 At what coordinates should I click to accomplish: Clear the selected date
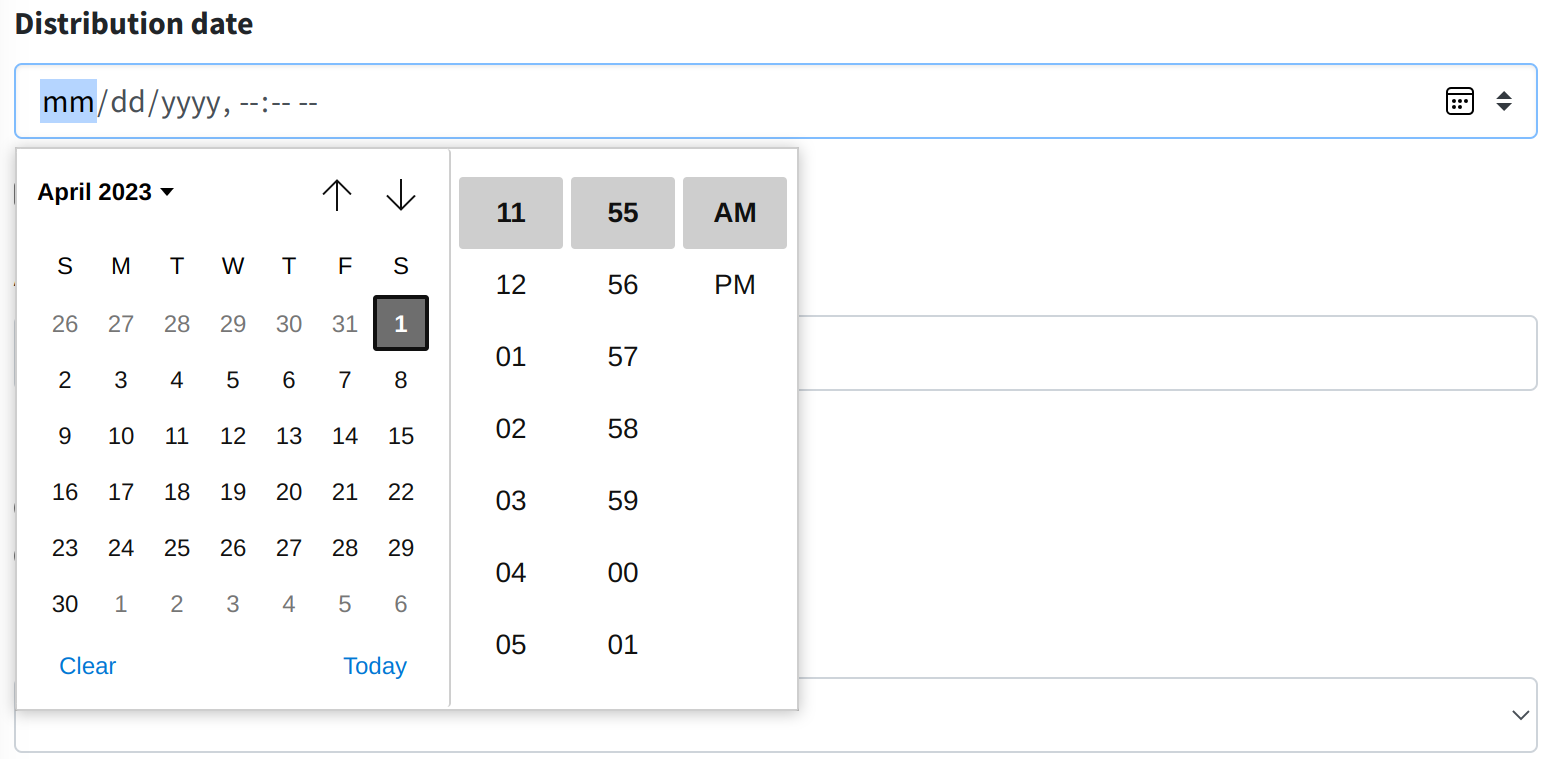(88, 666)
